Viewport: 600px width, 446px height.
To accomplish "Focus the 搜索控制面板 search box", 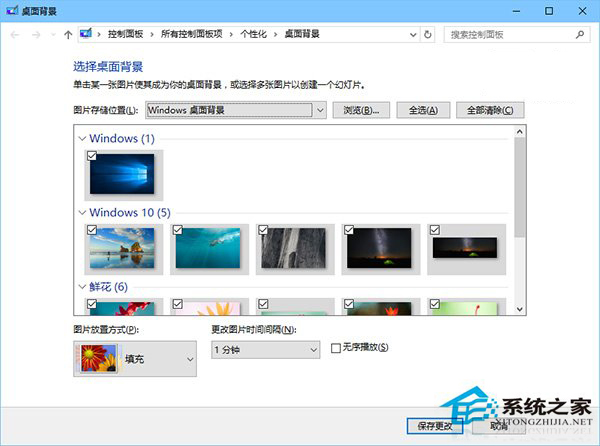I will (x=517, y=35).
